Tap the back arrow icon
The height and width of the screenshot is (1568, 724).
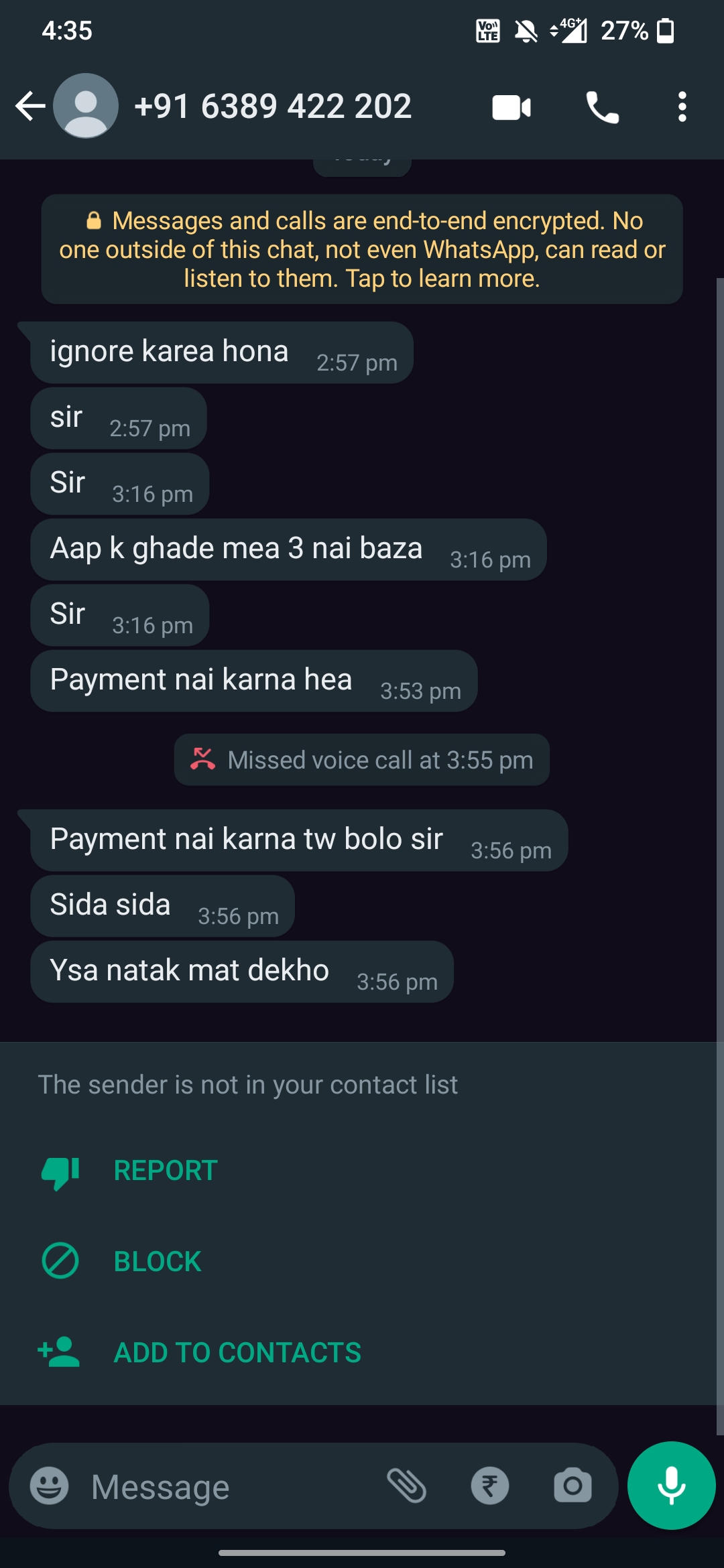coord(30,107)
